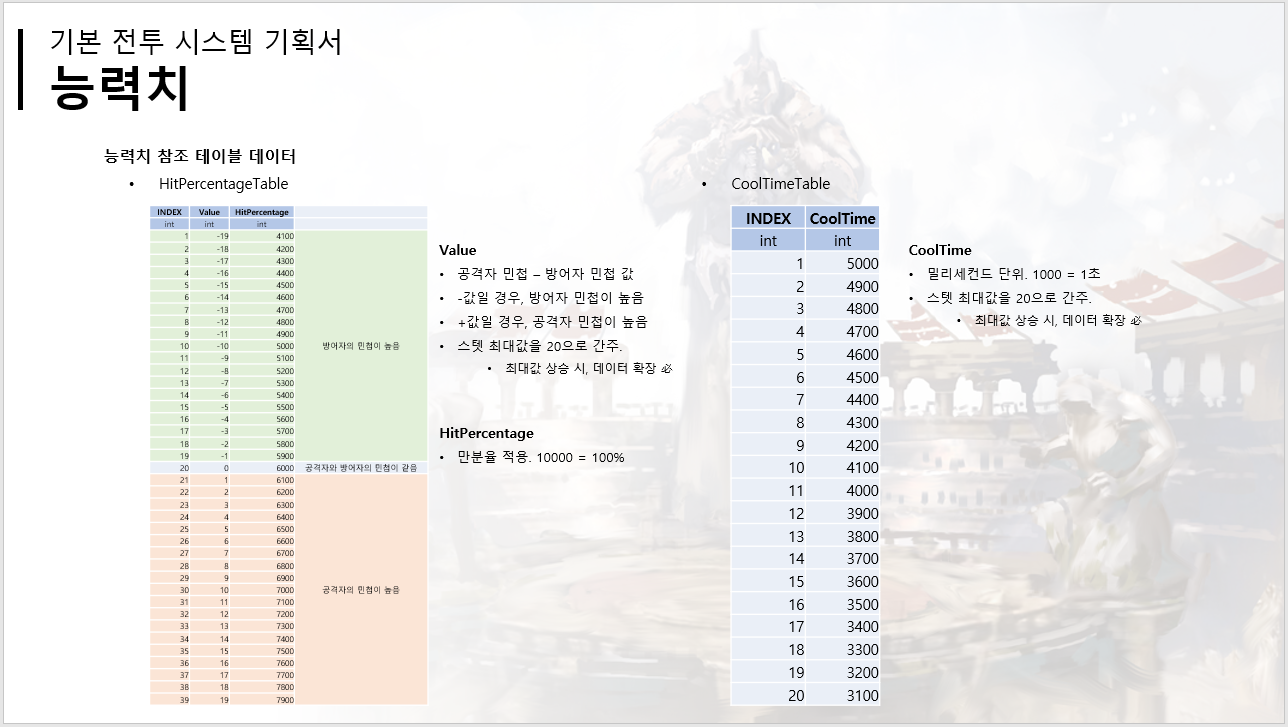Screen dimensions: 1288x727
Task: Select '최대값 상승 시, 데이터 확장' under CoolTime section
Action: click(x=1058, y=320)
